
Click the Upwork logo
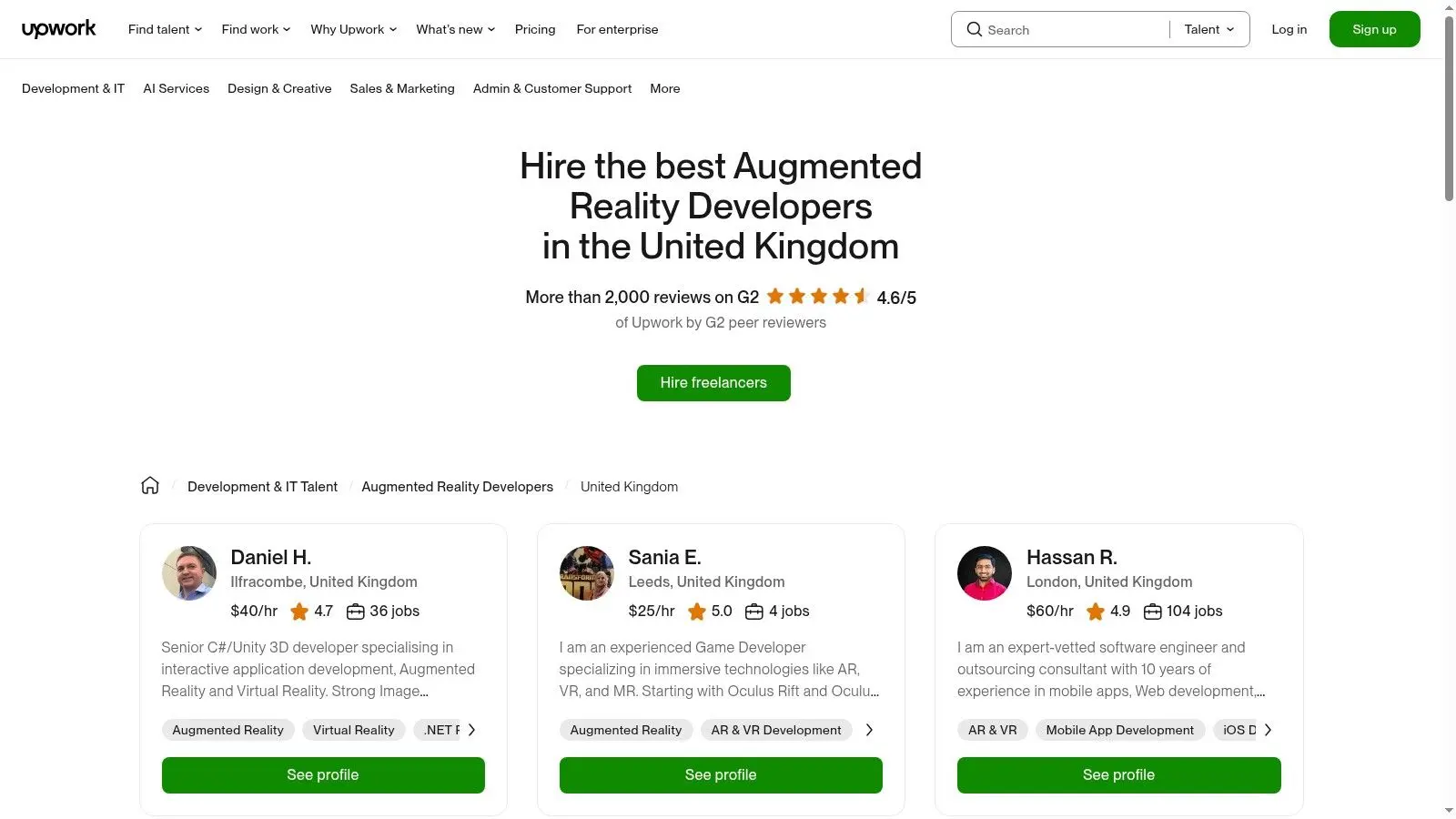click(x=58, y=28)
